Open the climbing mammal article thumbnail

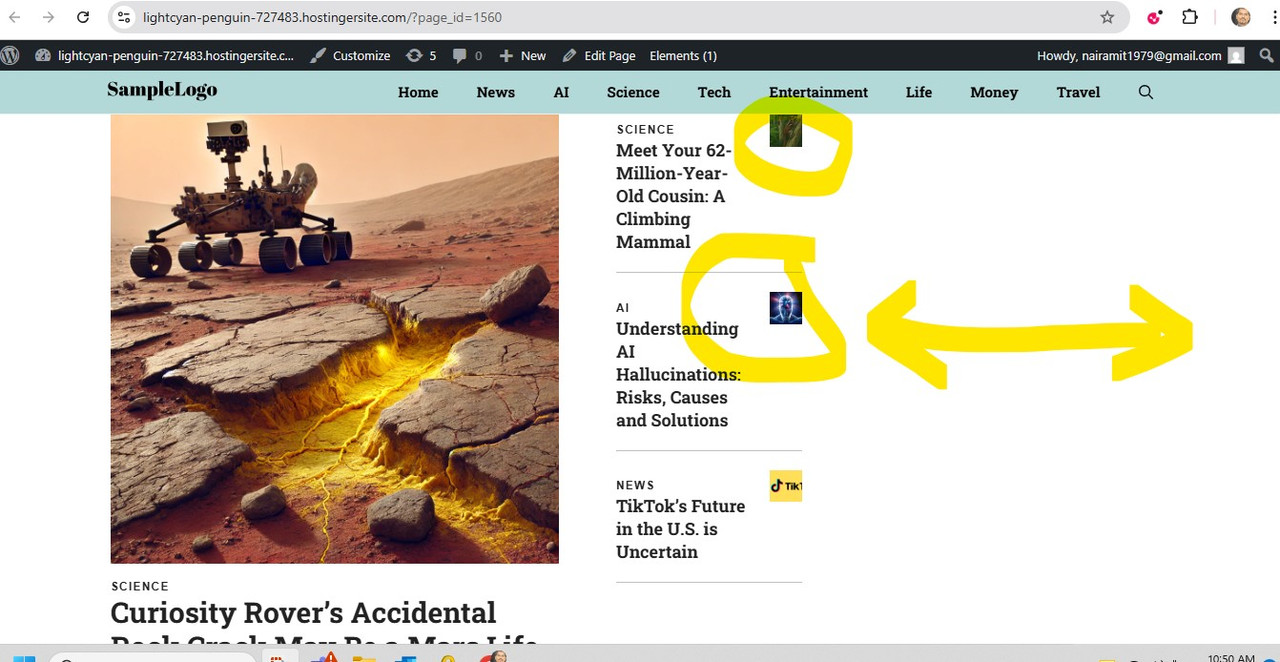tap(786, 131)
